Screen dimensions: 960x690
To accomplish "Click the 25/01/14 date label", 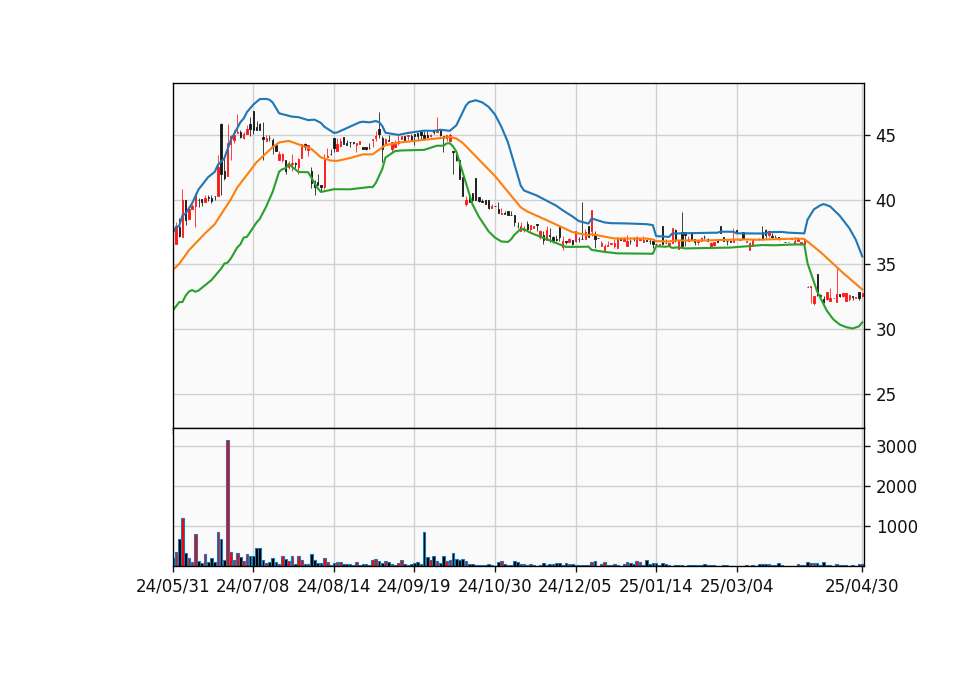I will pyautogui.click(x=656, y=586).
